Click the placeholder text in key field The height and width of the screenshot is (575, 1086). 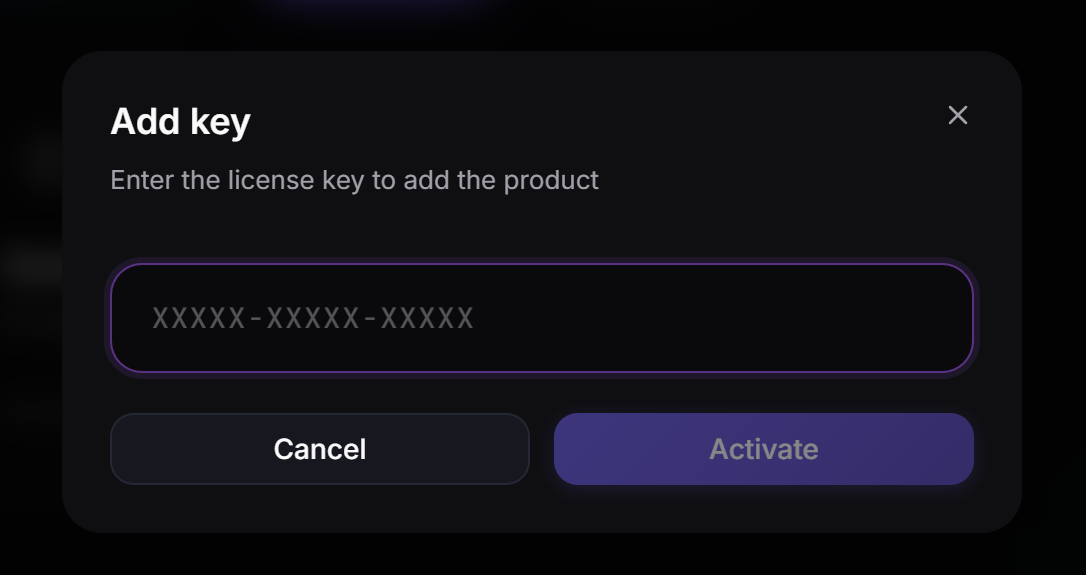tap(313, 318)
